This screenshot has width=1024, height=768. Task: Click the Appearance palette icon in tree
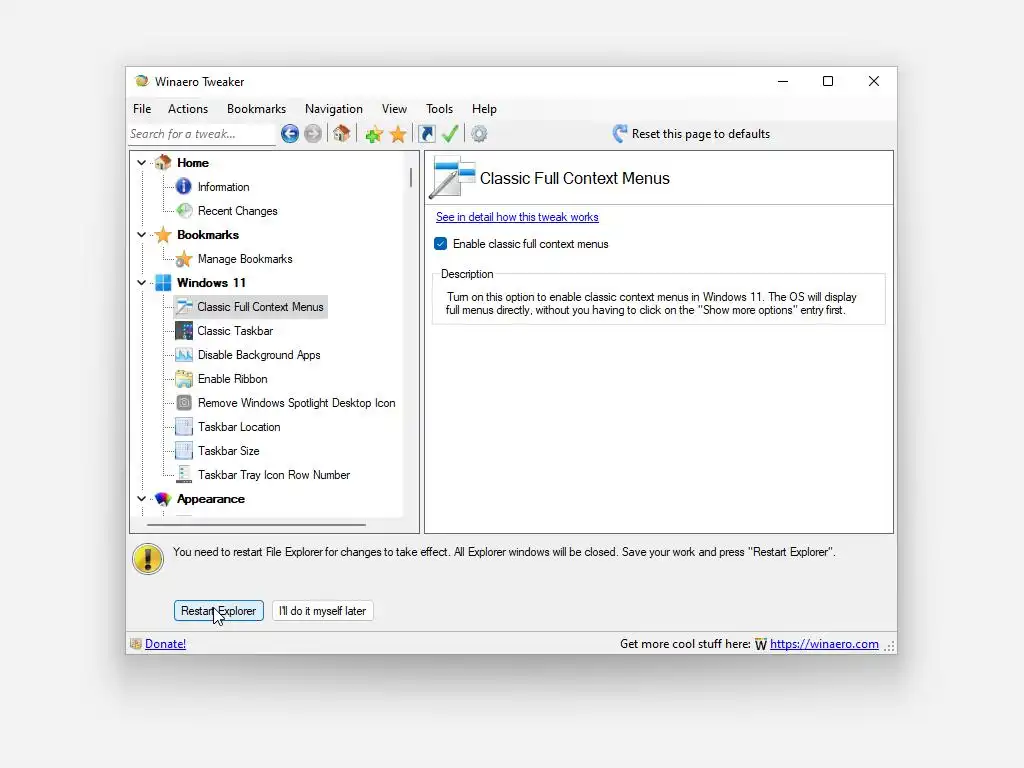(x=163, y=499)
